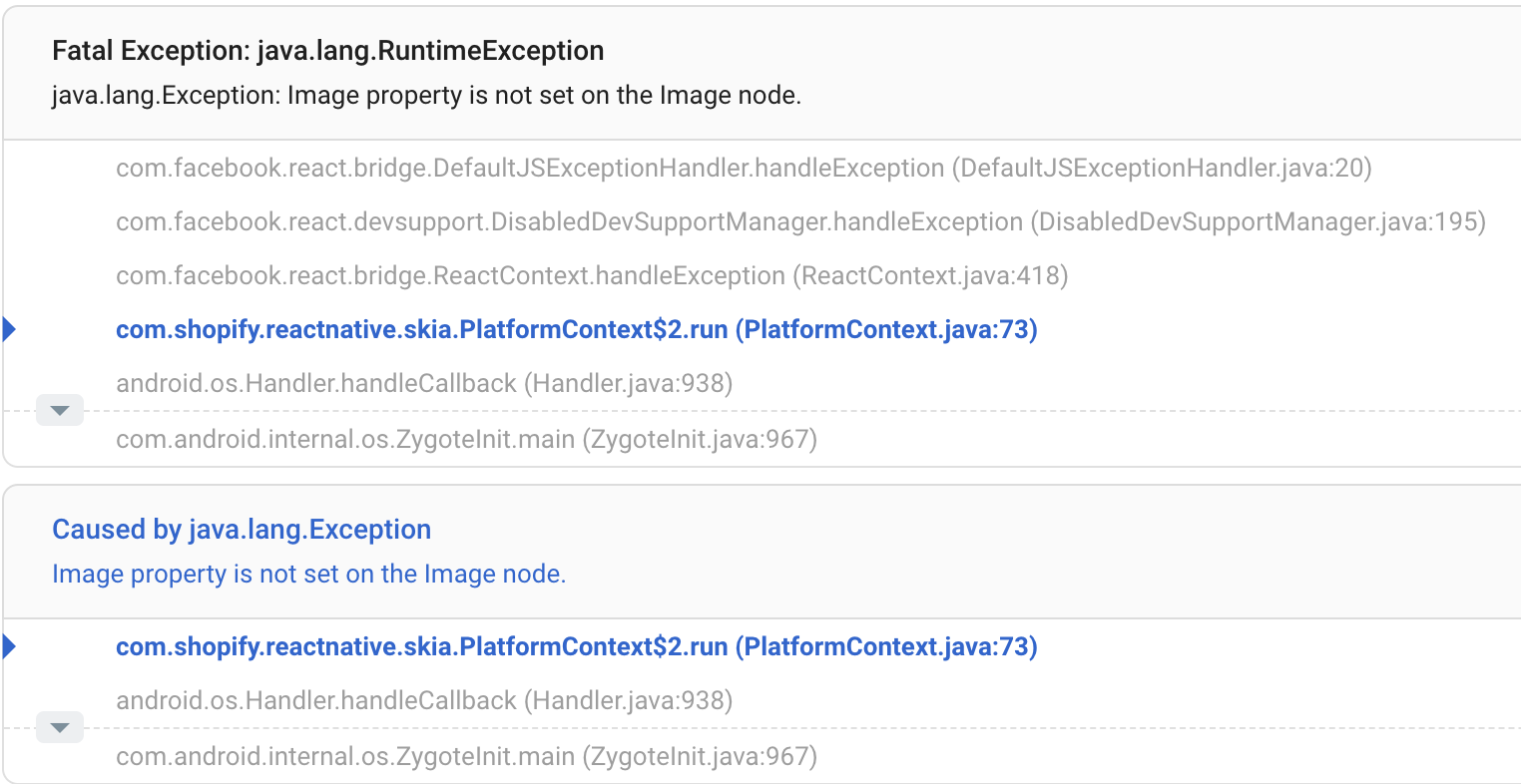
Task: Click the black java.lang.Exception message line
Action: pyautogui.click(x=426, y=96)
